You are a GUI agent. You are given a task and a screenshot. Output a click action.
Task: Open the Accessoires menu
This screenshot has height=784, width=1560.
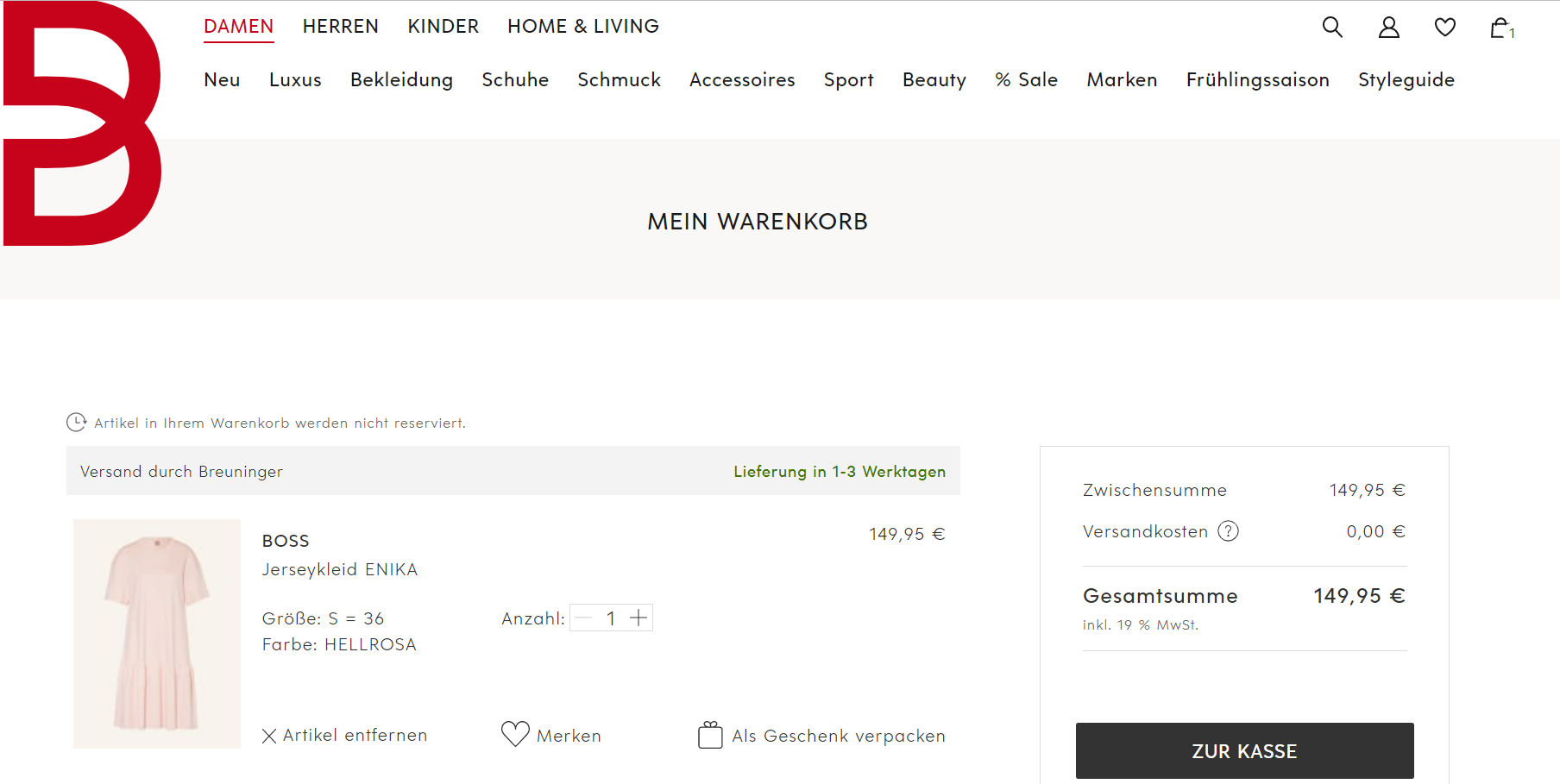click(742, 79)
